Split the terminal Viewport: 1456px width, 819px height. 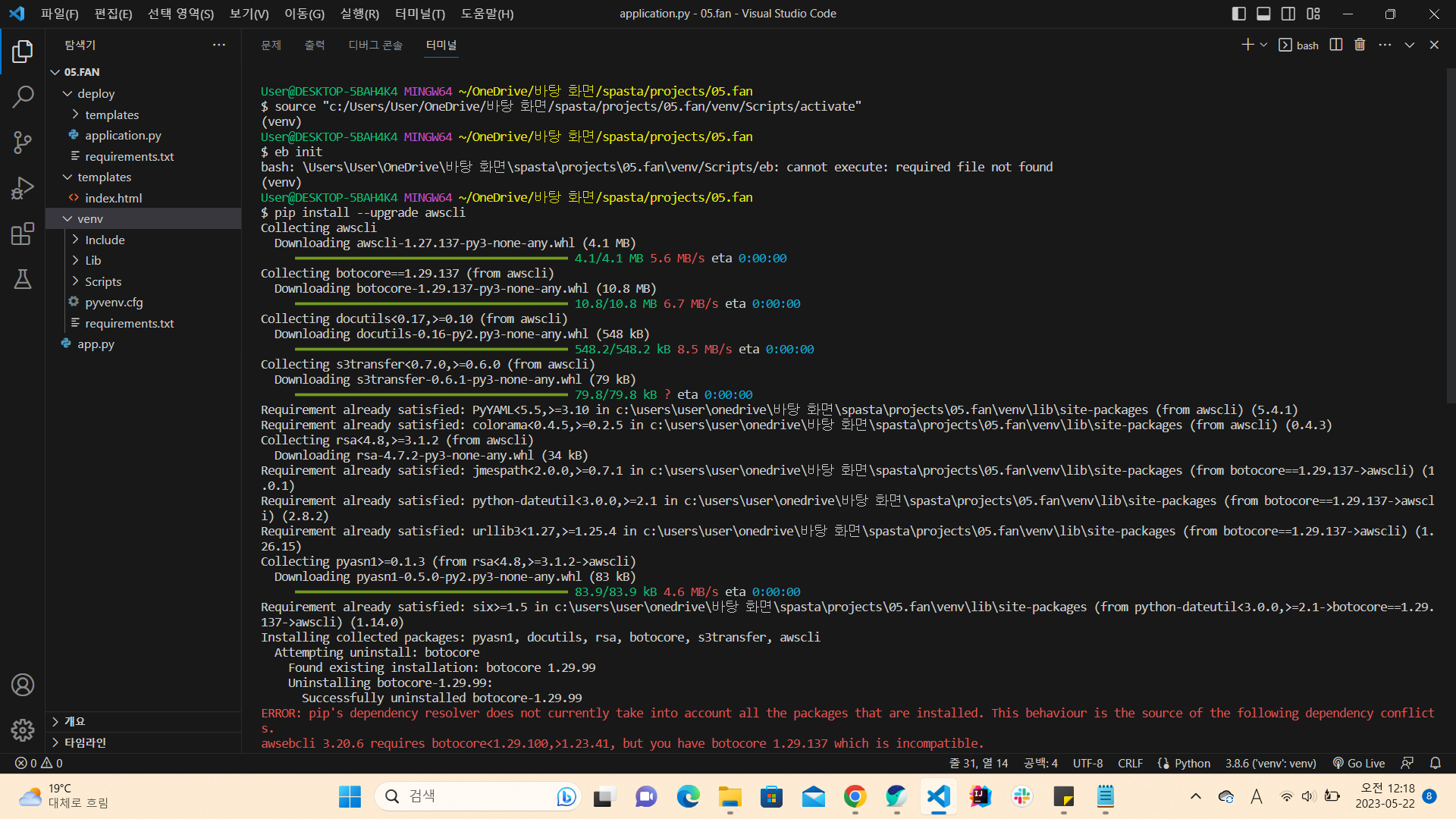1336,45
